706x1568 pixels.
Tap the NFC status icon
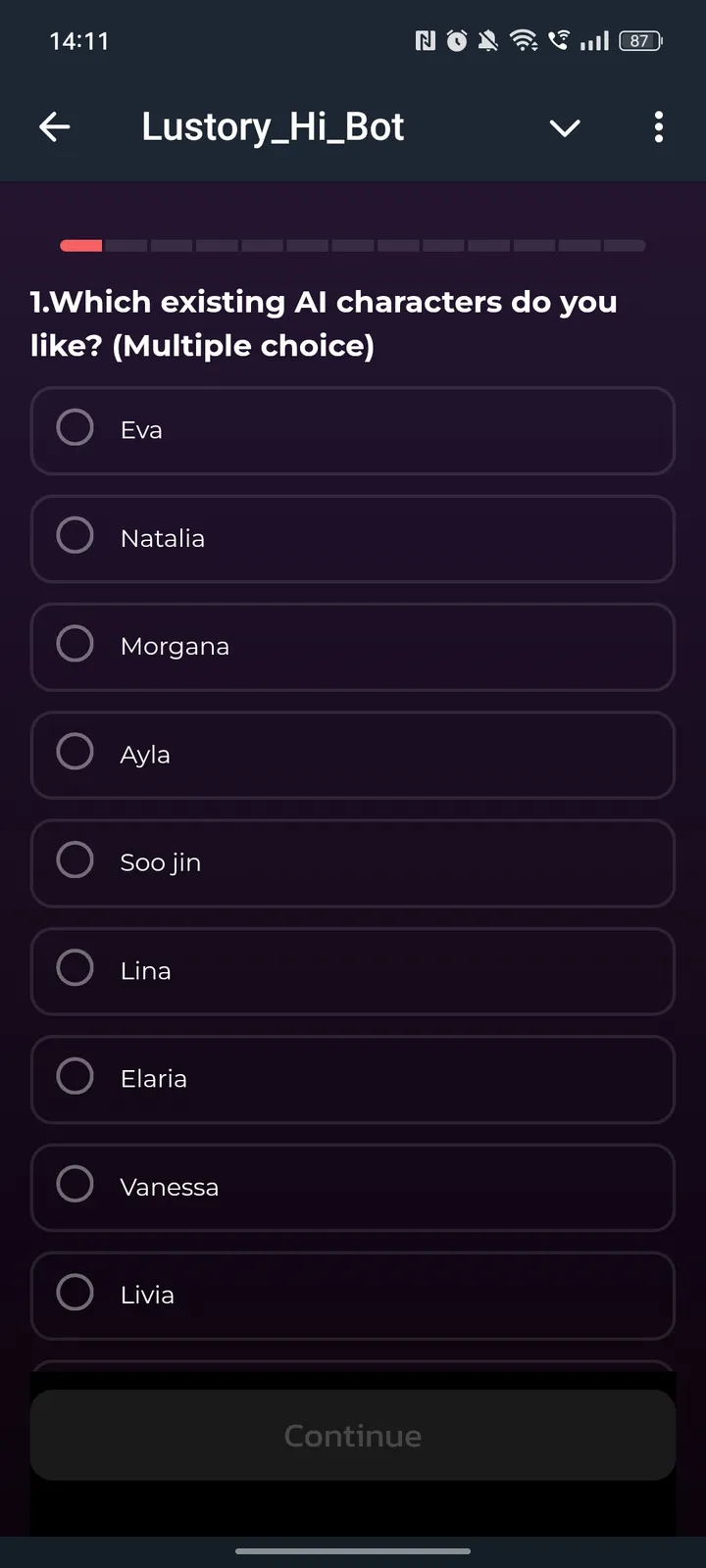point(426,41)
